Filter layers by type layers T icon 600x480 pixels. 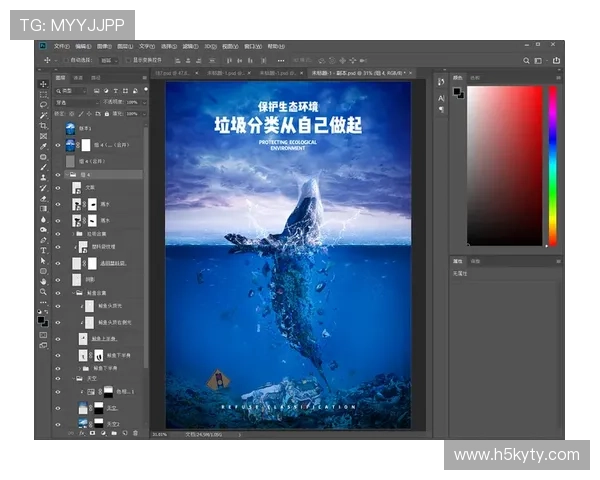(x=116, y=91)
